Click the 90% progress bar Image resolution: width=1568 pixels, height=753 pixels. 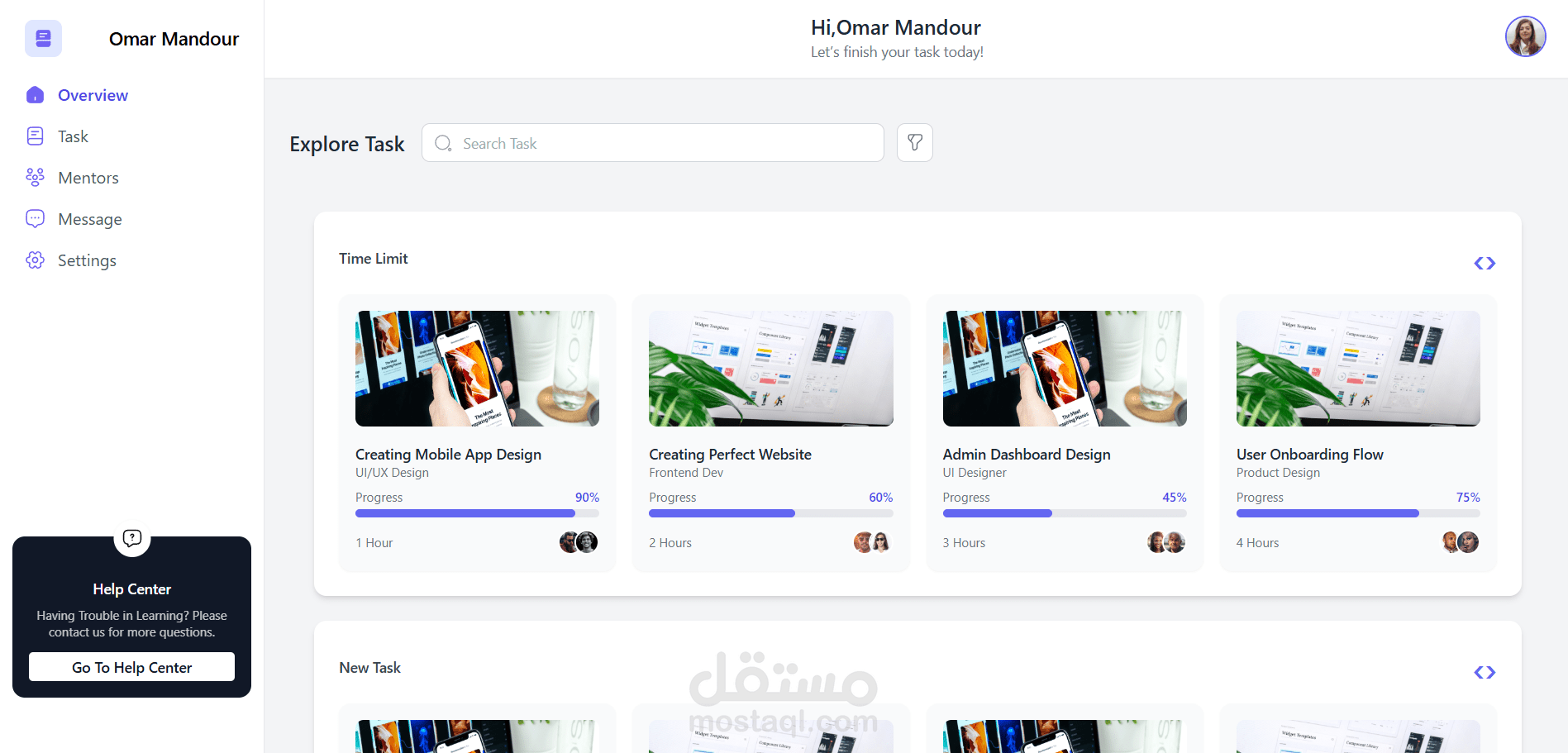(477, 513)
